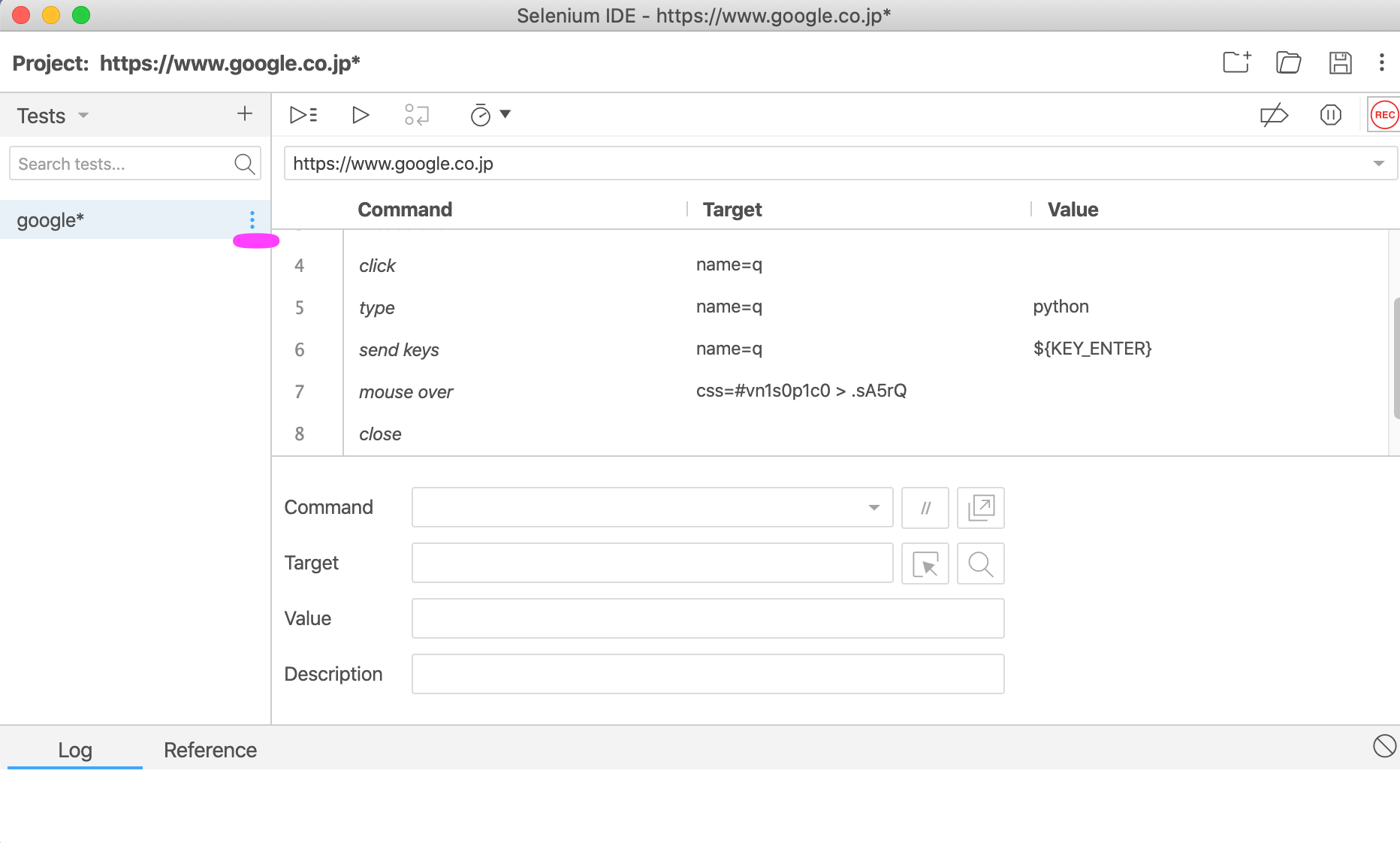
Task: Select row 8 close command
Action: pyautogui.click(x=830, y=434)
